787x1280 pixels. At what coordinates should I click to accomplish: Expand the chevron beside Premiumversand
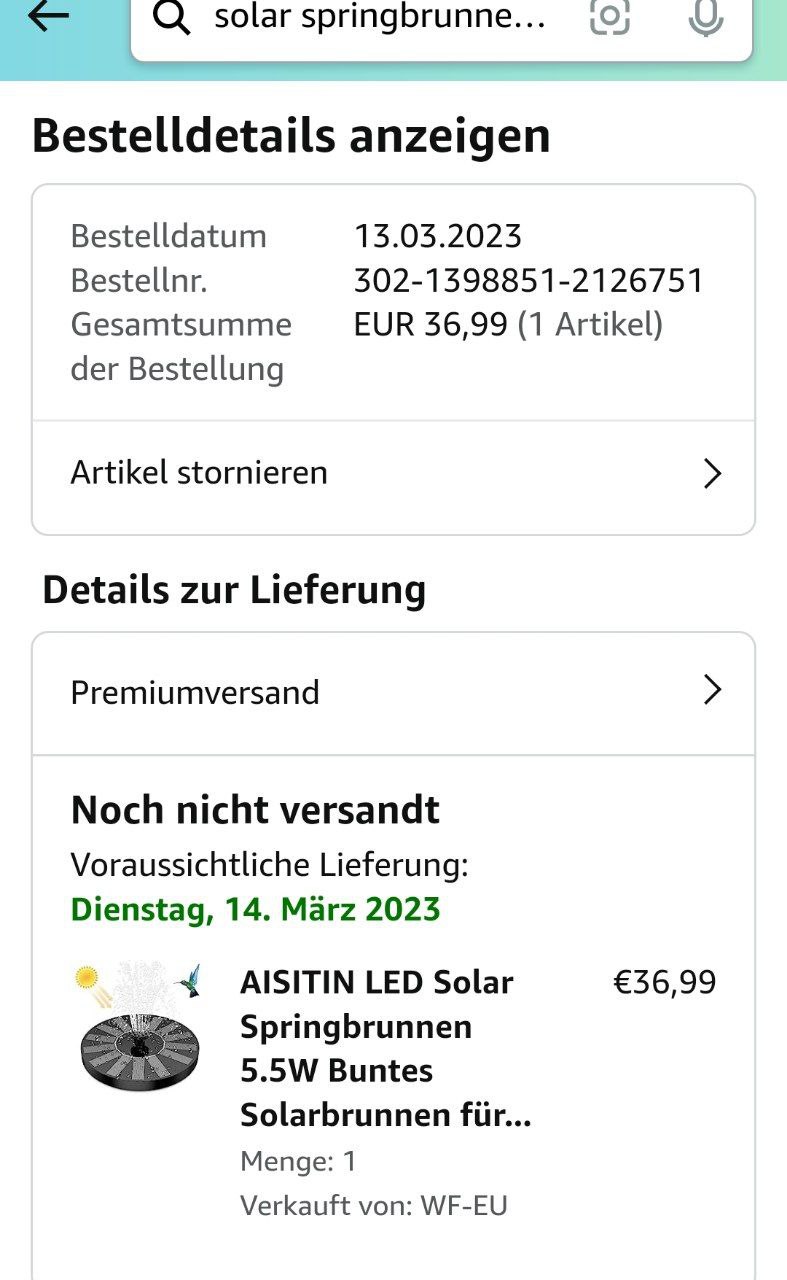click(x=712, y=690)
